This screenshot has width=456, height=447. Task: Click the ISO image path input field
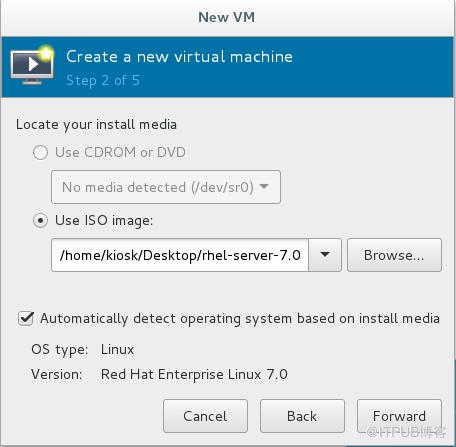point(180,255)
